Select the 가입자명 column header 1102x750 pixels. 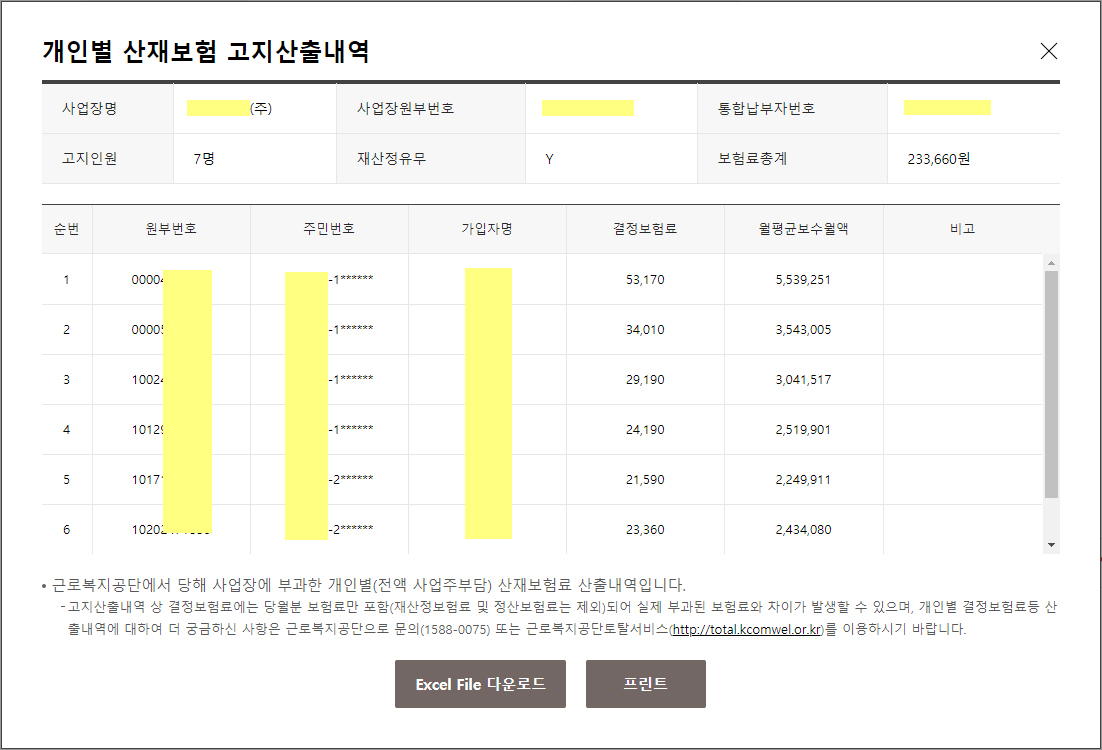point(487,229)
